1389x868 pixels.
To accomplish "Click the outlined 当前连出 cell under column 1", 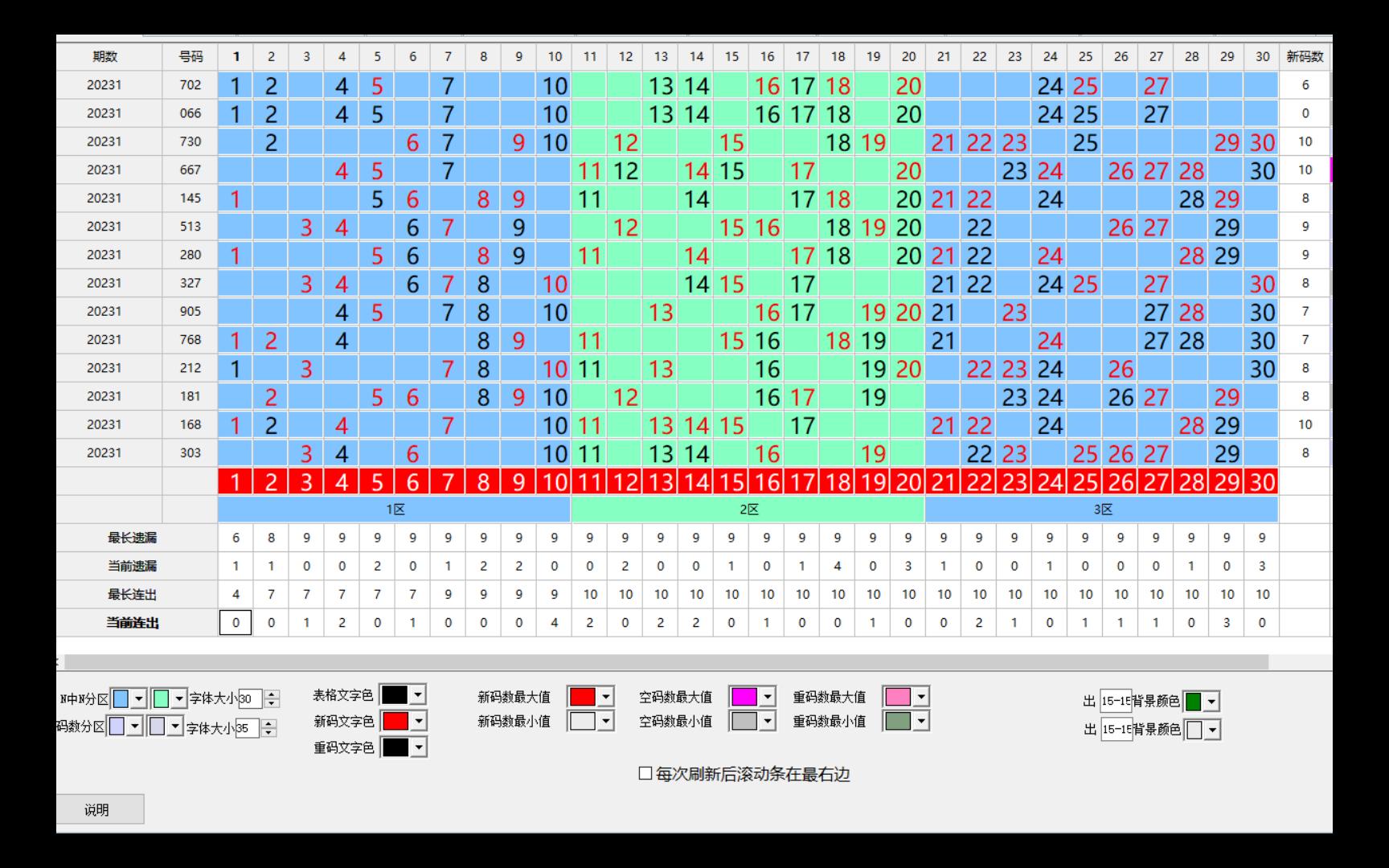I will (236, 623).
